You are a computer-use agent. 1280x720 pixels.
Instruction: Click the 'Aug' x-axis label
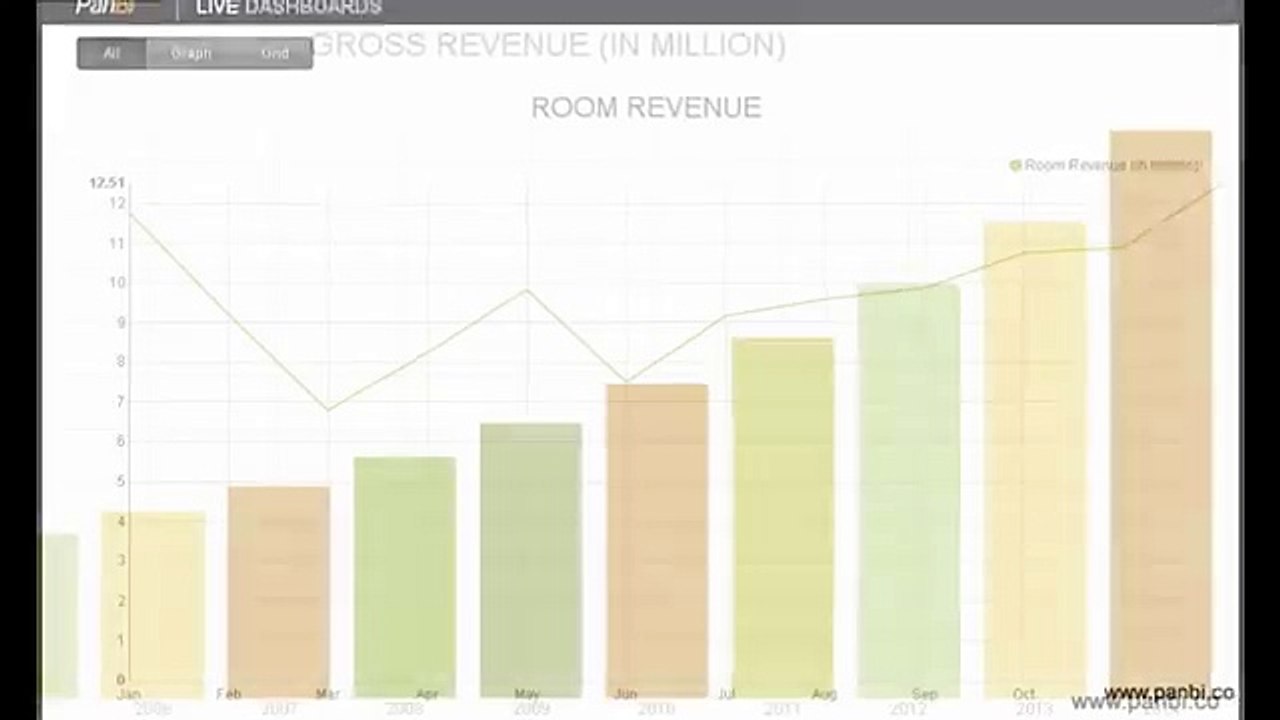click(x=825, y=693)
